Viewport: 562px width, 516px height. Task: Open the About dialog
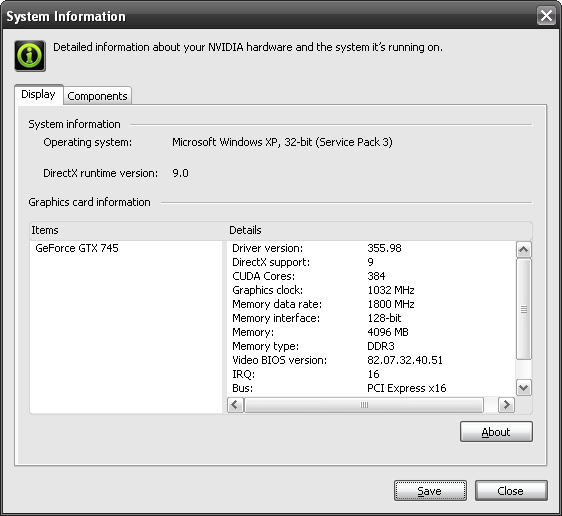[x=496, y=432]
